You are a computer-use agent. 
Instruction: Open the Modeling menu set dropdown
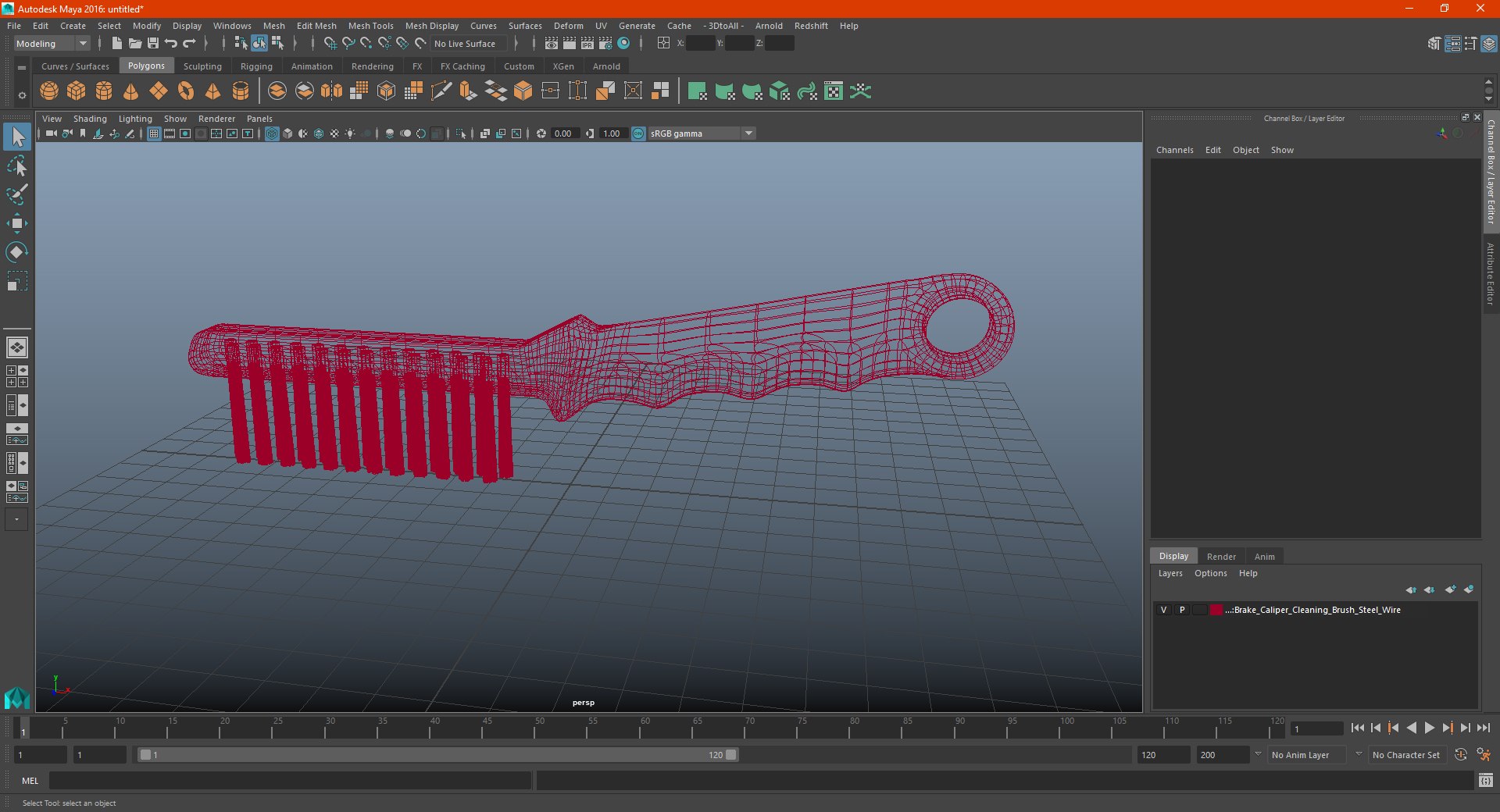click(x=52, y=44)
